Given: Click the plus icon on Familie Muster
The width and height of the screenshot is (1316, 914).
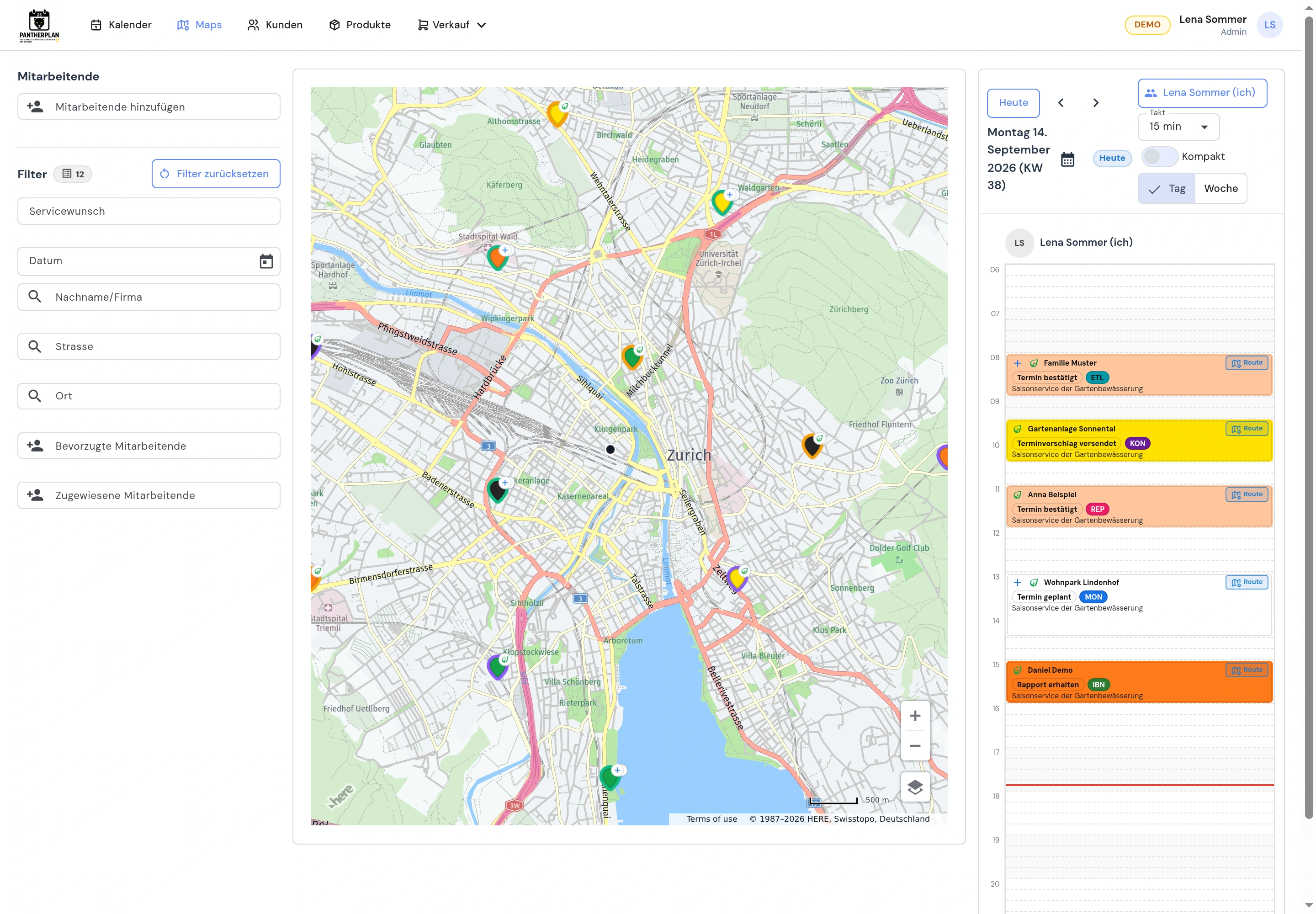Looking at the screenshot, I should [x=1017, y=363].
